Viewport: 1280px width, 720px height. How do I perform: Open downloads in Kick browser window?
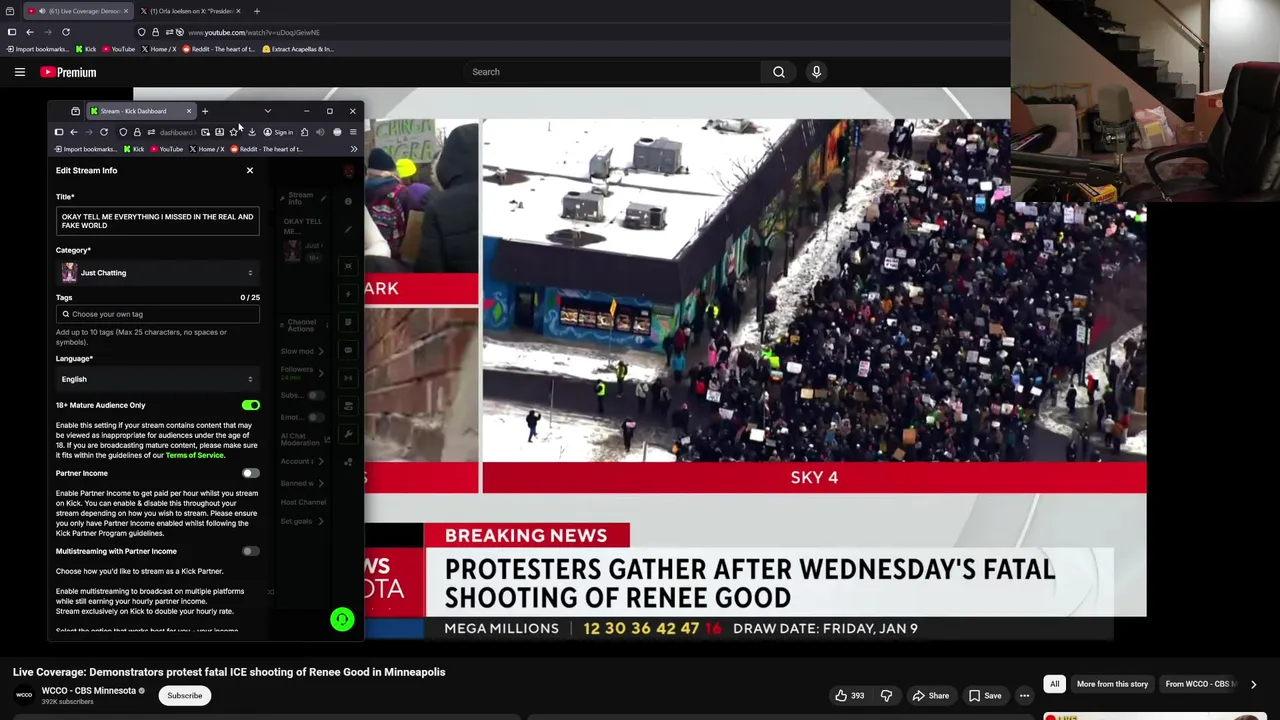[252, 132]
